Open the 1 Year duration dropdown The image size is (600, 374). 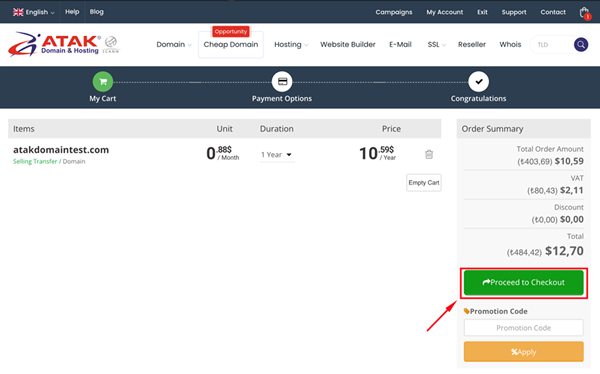(x=277, y=155)
